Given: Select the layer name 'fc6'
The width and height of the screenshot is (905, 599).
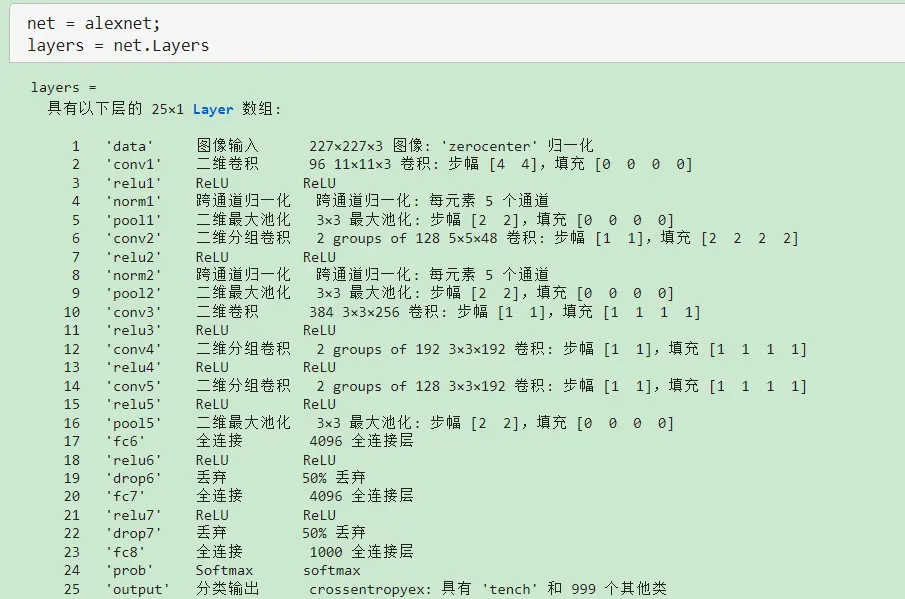Looking at the screenshot, I should pyautogui.click(x=125, y=441).
